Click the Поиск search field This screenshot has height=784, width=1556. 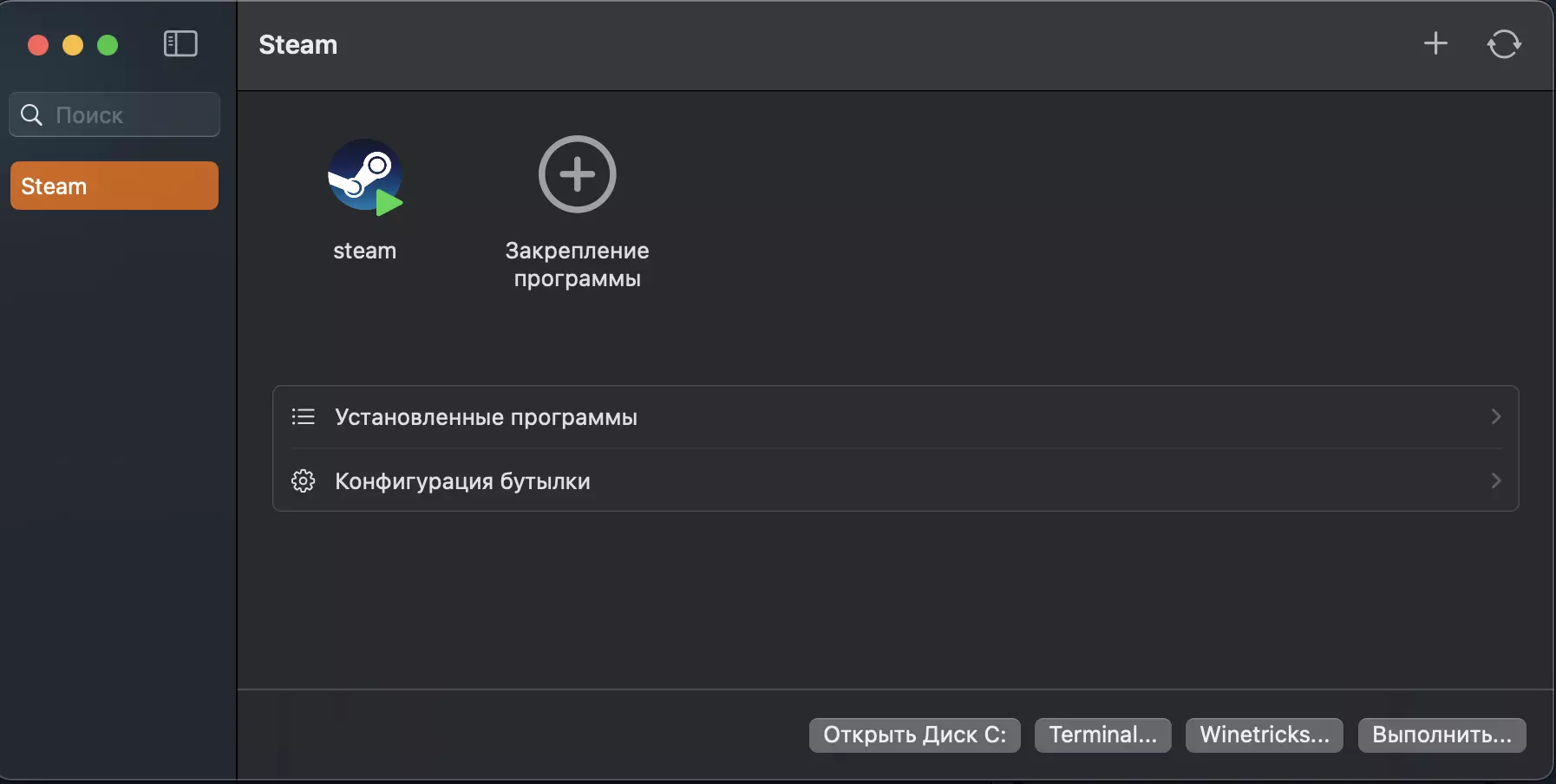[x=130, y=114]
